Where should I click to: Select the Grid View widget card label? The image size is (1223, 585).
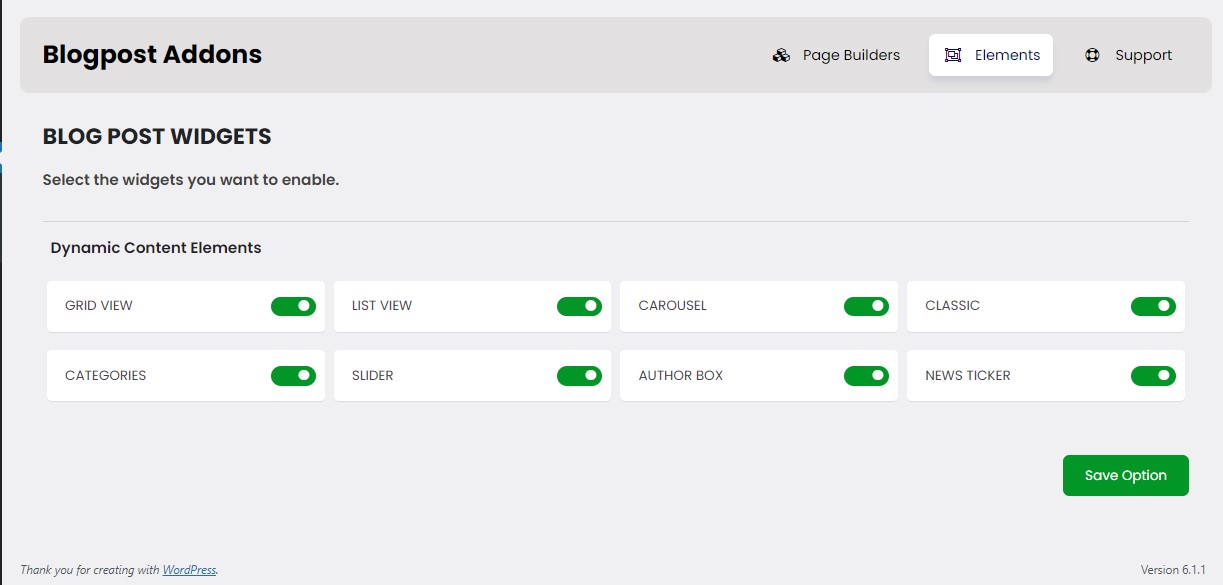point(99,306)
